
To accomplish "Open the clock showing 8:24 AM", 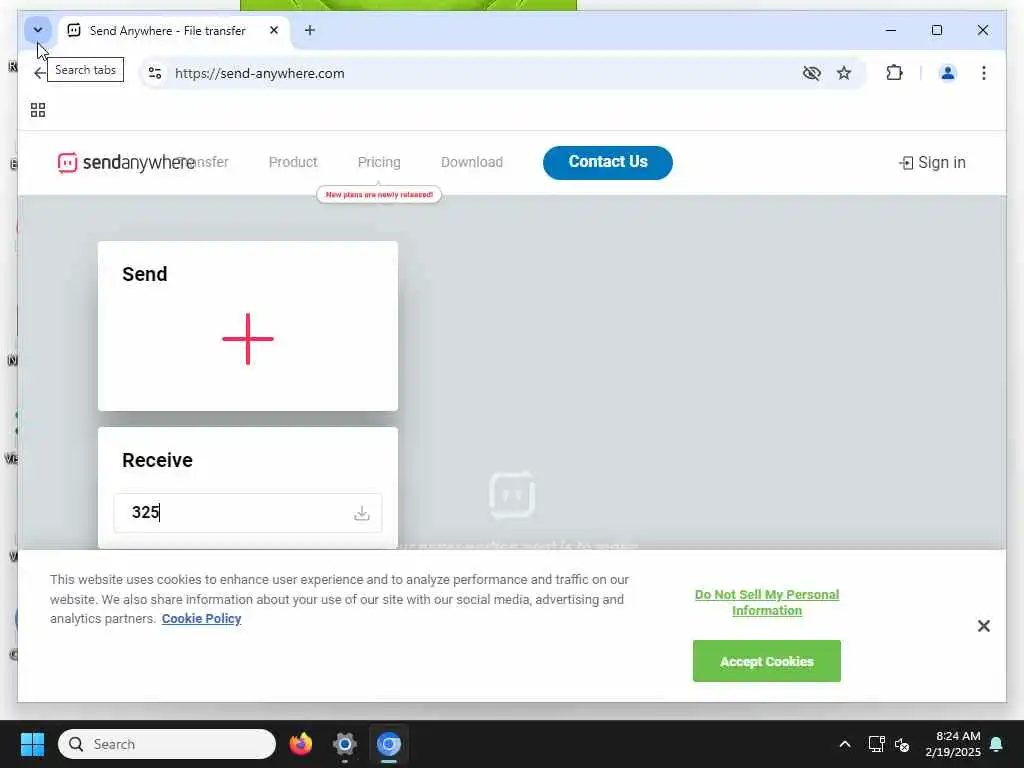I will 952,744.
